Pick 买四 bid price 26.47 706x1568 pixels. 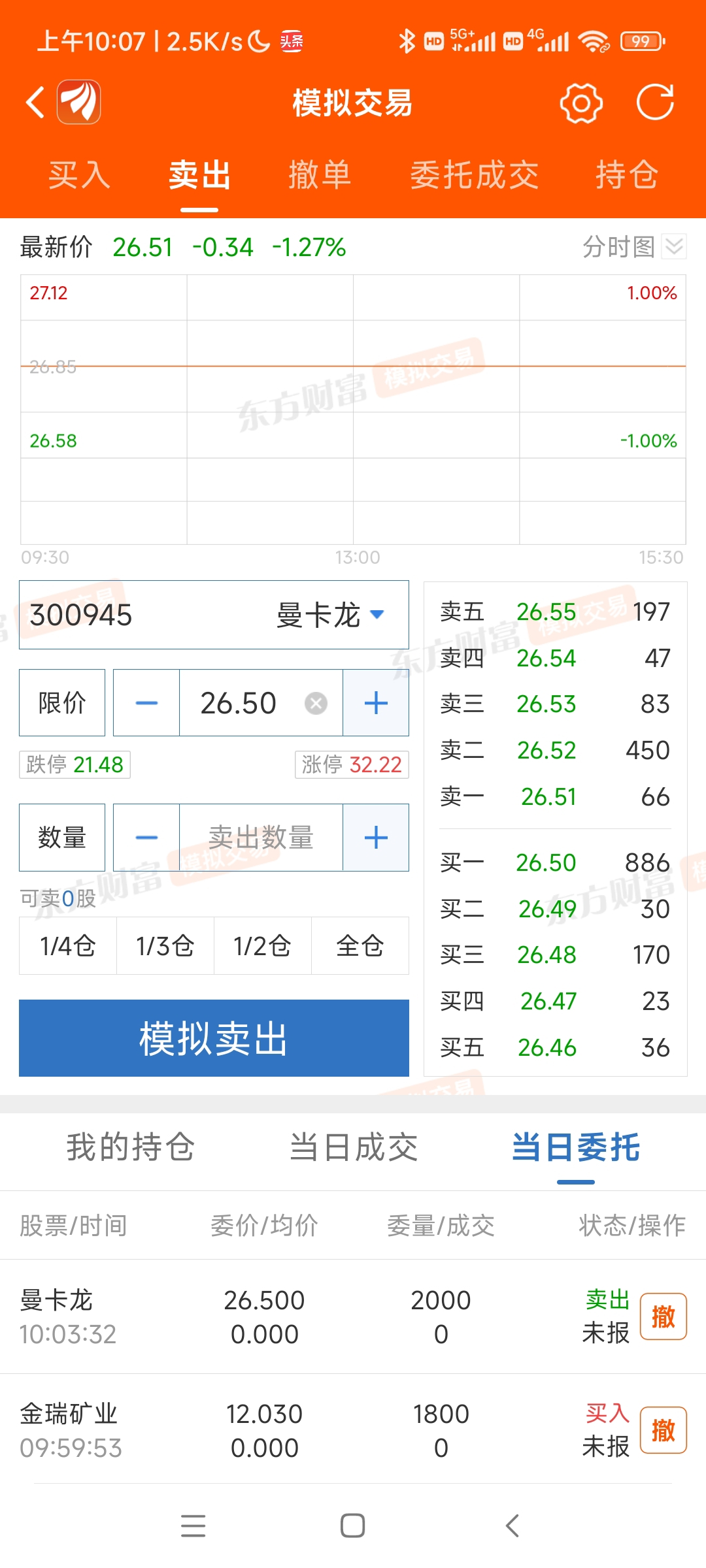click(x=555, y=1001)
